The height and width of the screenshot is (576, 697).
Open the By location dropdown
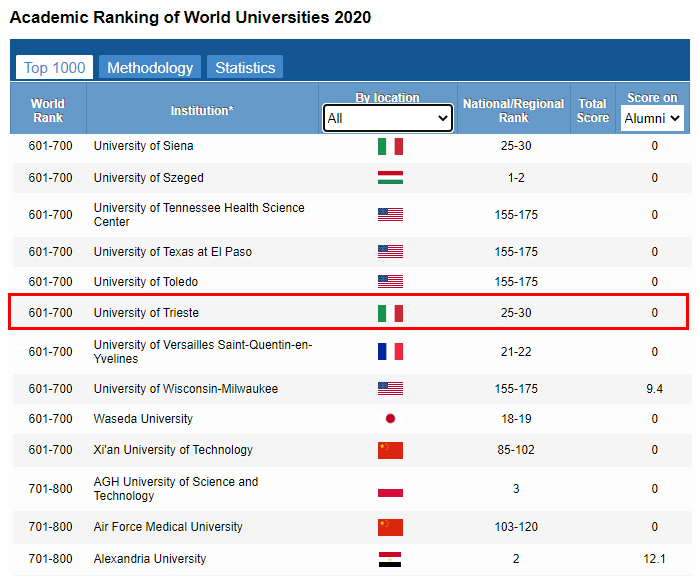point(388,118)
